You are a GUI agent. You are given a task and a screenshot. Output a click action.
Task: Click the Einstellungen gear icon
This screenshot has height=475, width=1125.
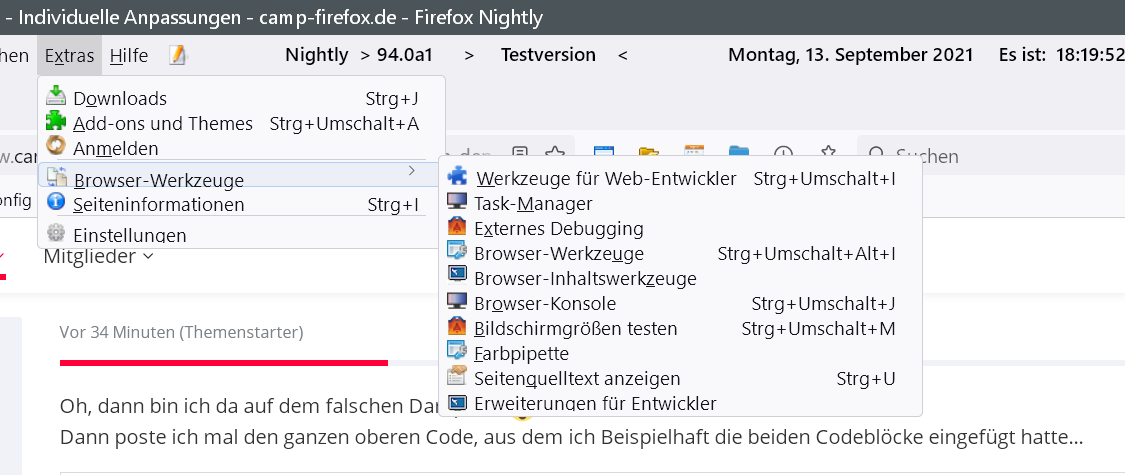tap(56, 234)
